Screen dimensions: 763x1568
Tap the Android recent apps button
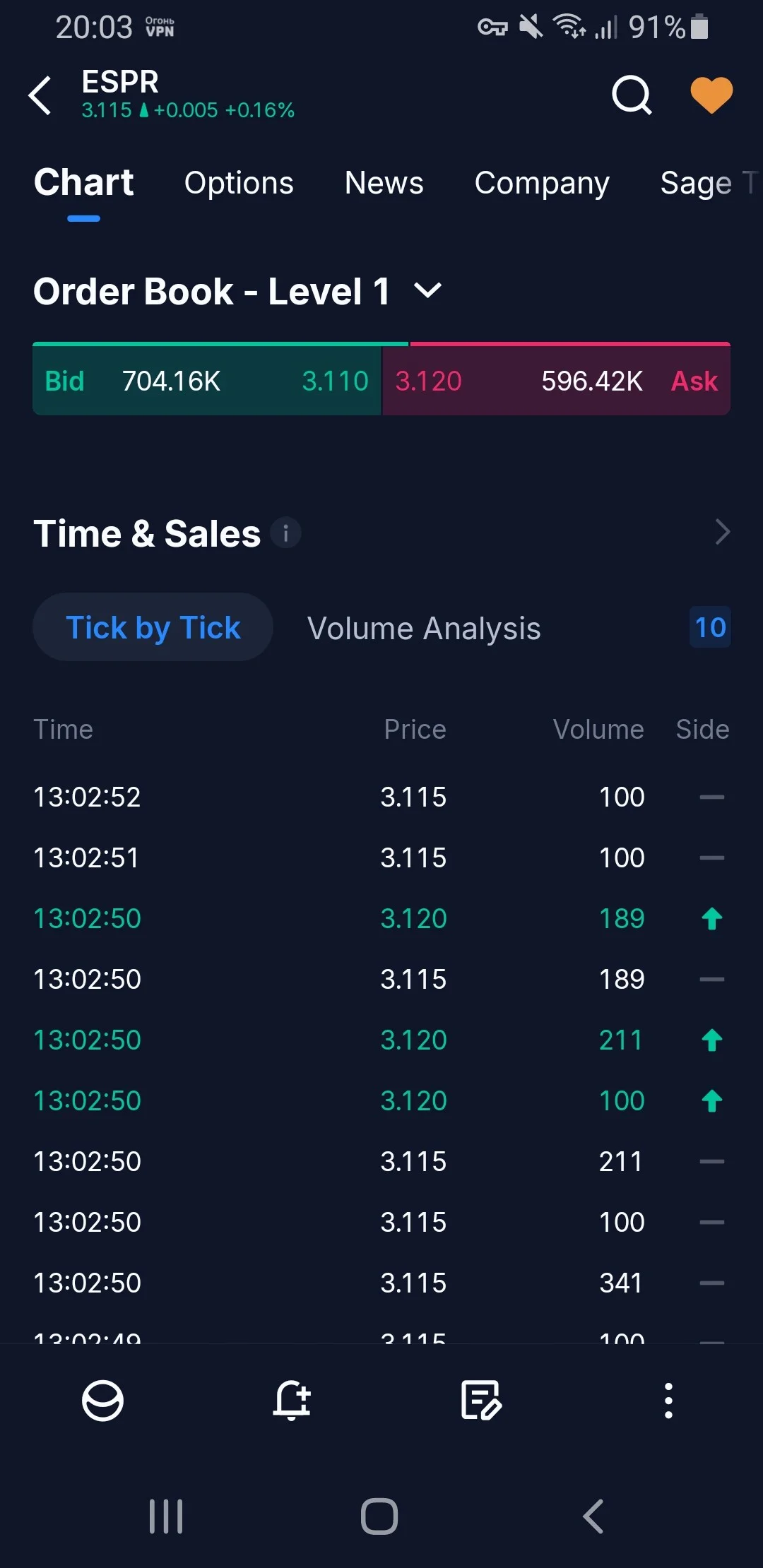[x=166, y=1516]
